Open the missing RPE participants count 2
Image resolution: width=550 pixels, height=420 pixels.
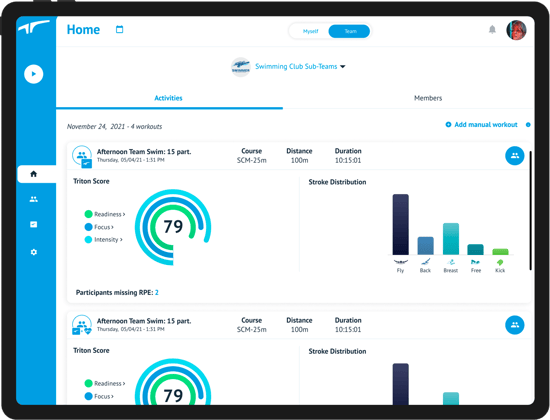[x=157, y=292]
